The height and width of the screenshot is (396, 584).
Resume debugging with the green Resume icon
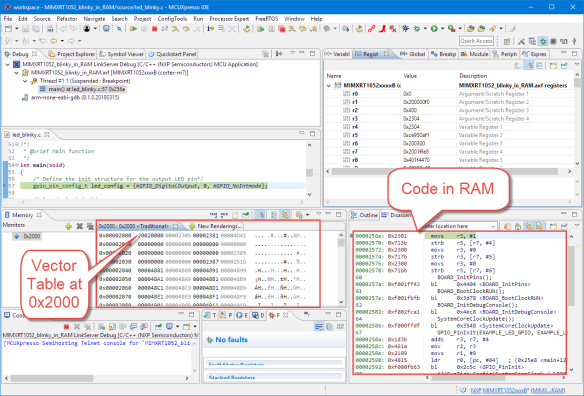[133, 29]
